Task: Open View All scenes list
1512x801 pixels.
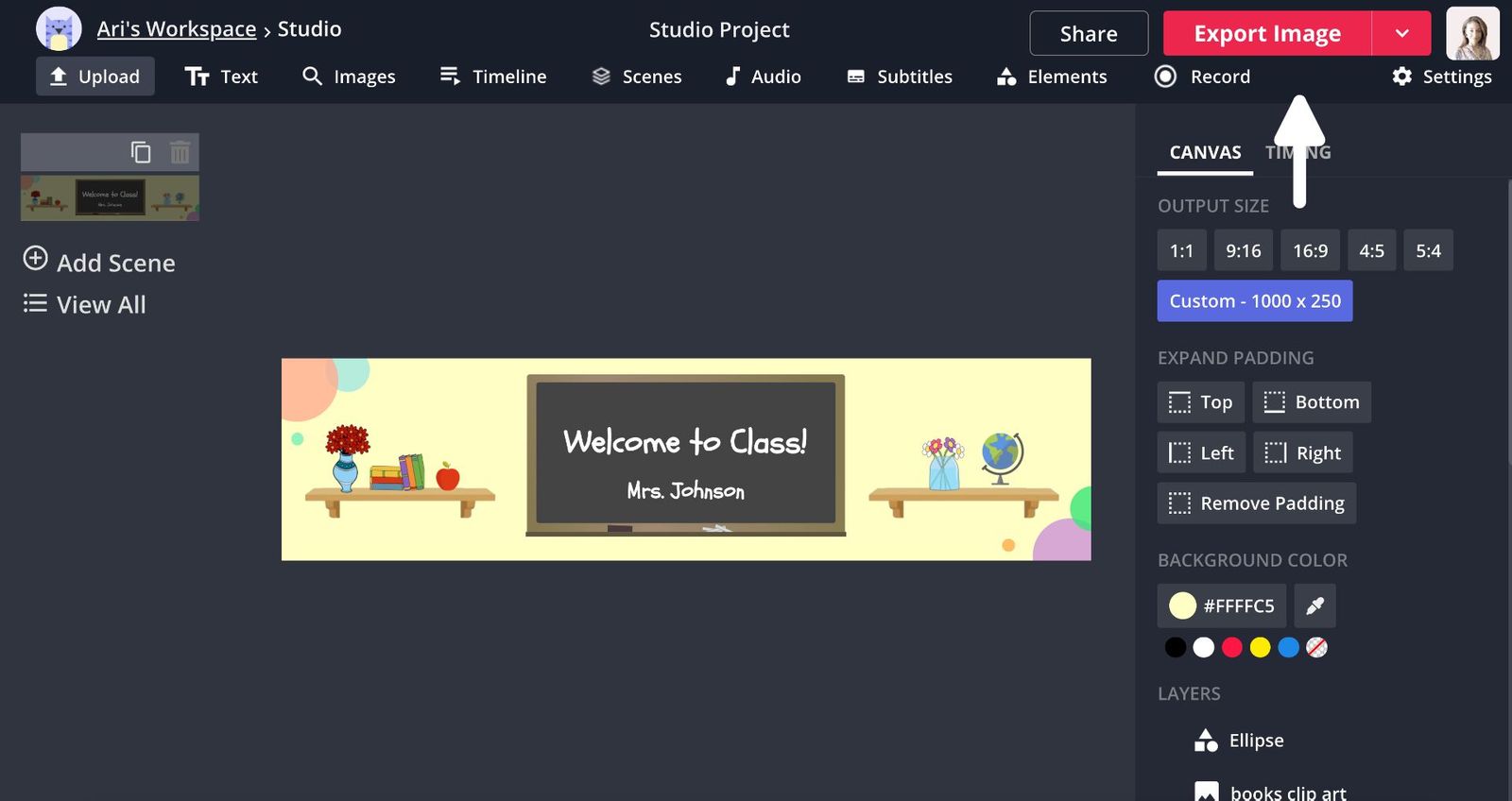Action: point(85,304)
